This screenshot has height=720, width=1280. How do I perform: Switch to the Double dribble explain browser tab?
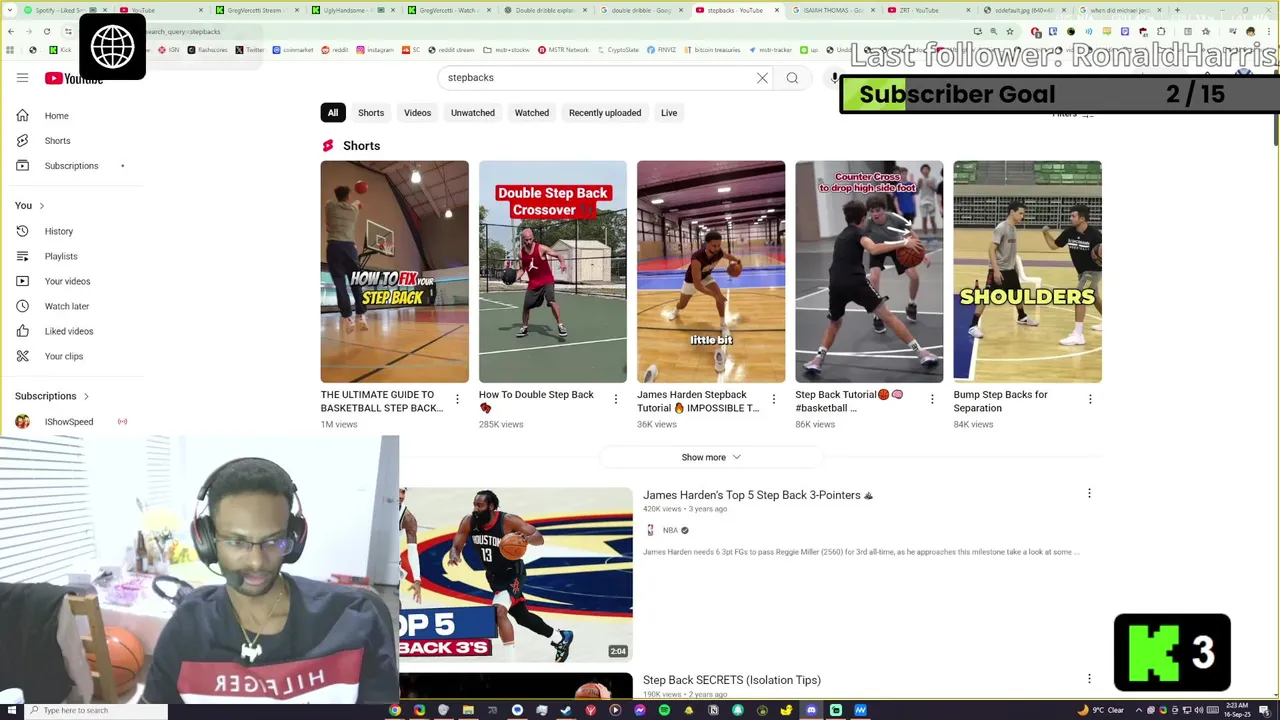click(x=545, y=10)
